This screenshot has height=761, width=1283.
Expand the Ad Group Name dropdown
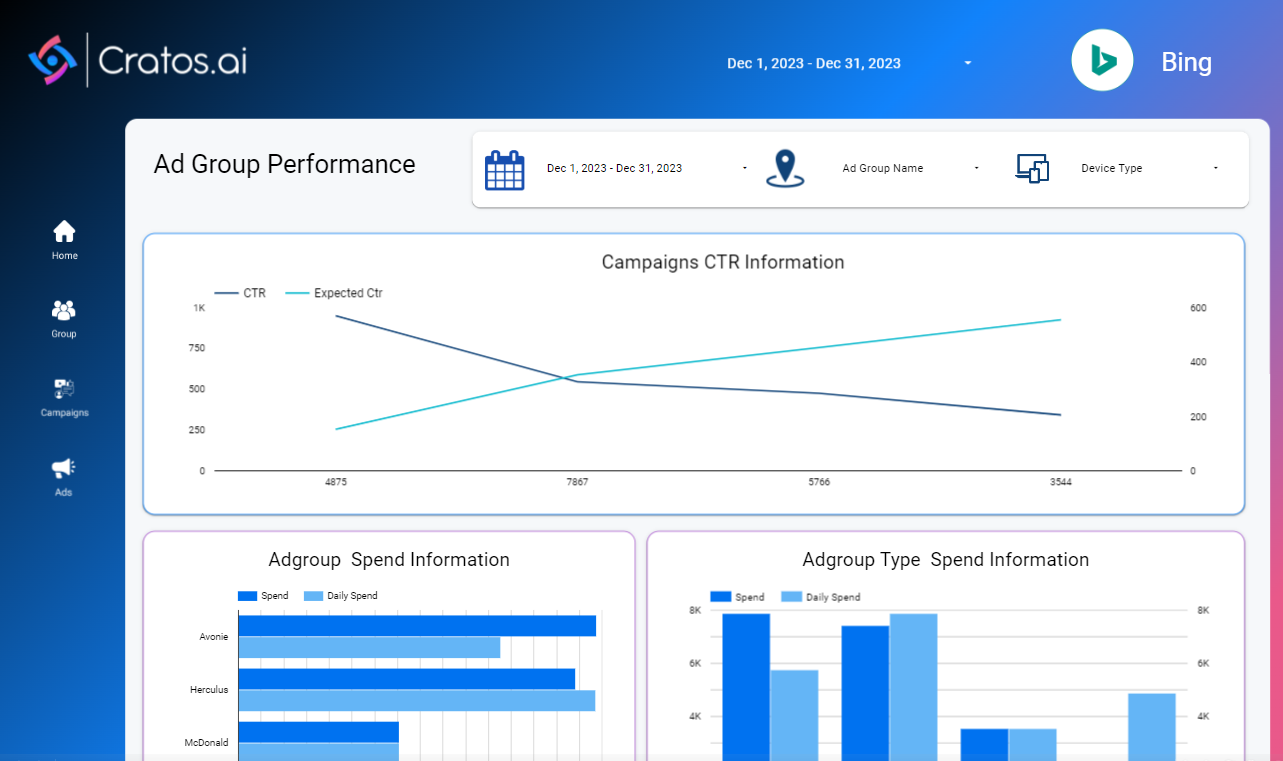910,168
